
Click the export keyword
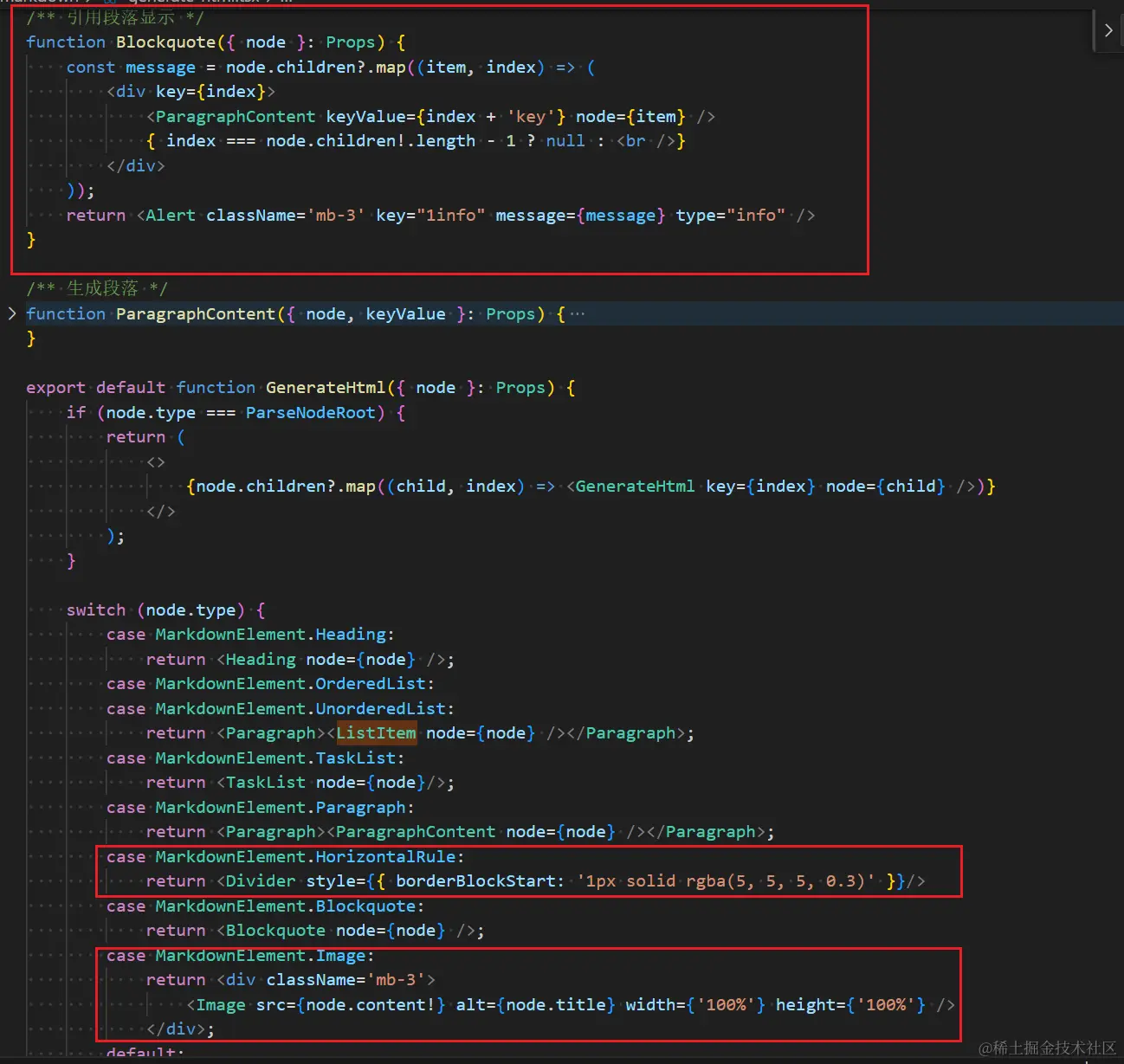click(56, 388)
